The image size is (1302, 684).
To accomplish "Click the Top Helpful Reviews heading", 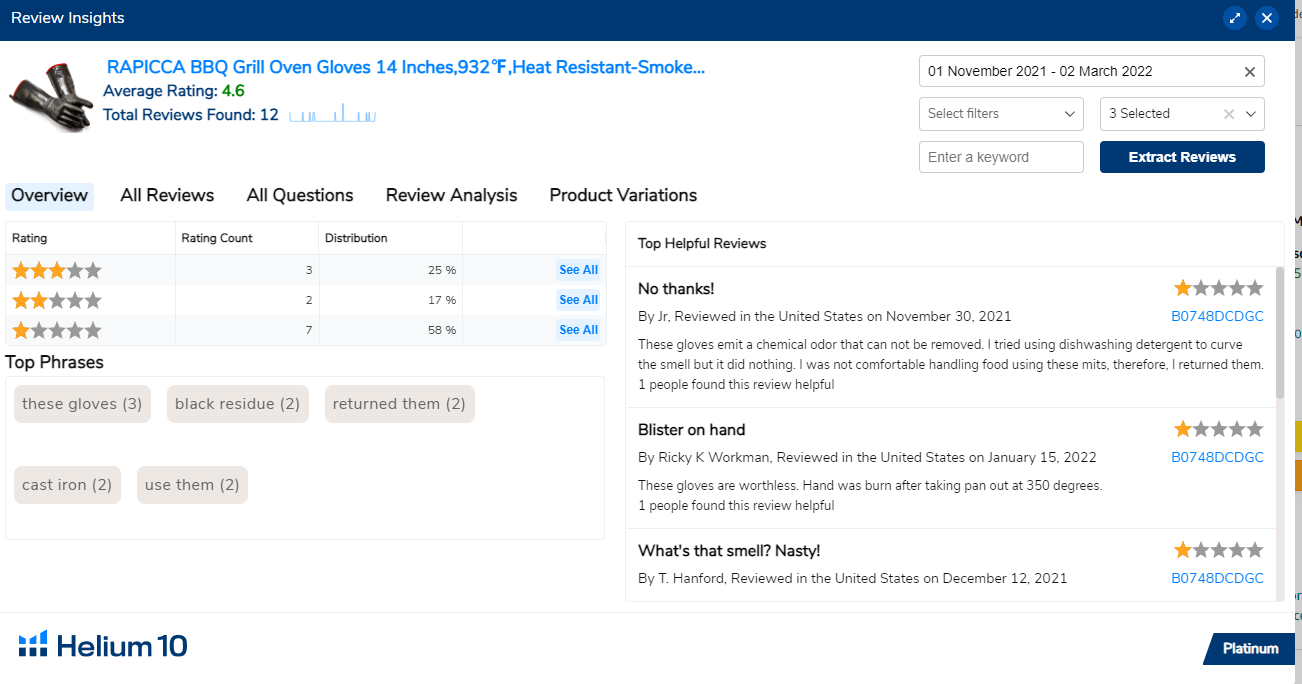I will click(702, 243).
